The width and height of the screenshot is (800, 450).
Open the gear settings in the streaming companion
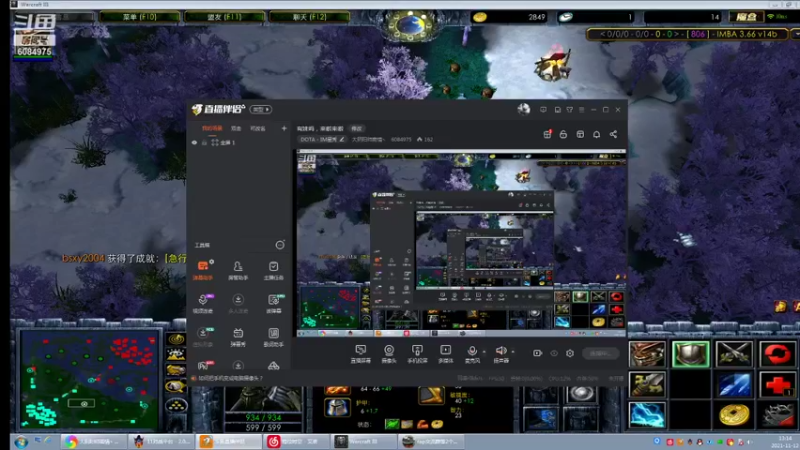(570, 353)
